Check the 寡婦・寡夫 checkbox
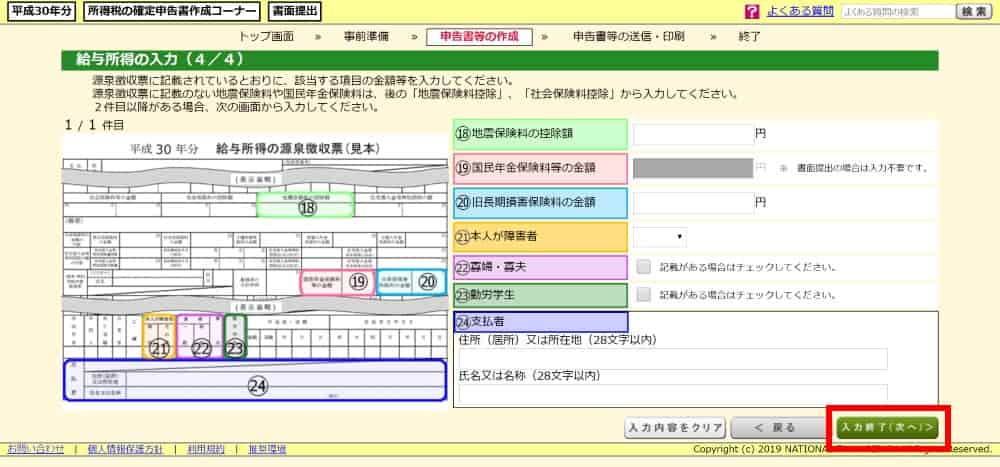 pos(644,267)
